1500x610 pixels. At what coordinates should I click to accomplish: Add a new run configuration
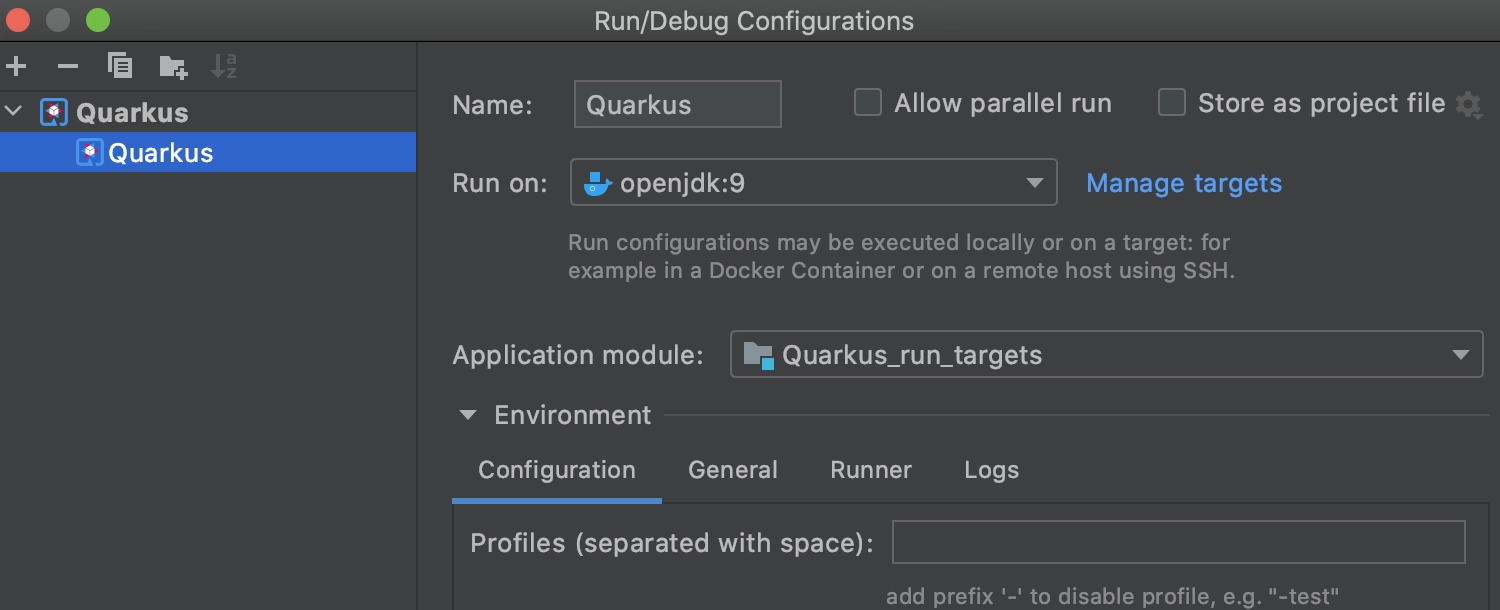click(16, 67)
